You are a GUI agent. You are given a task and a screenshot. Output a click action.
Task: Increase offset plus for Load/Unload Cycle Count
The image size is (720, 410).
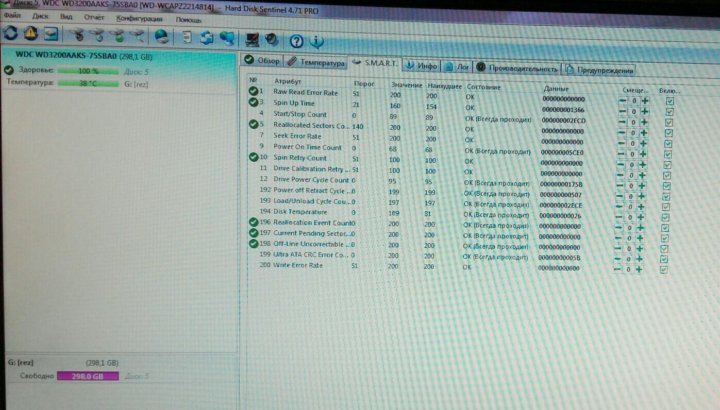point(641,207)
